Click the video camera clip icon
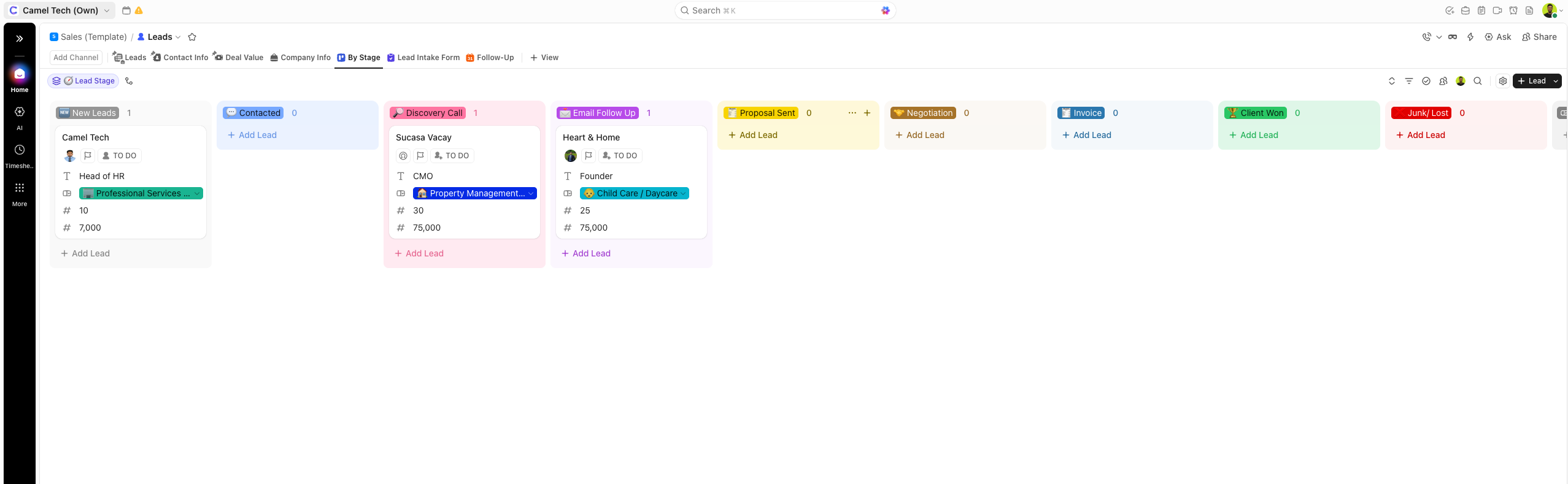 coord(1497,10)
